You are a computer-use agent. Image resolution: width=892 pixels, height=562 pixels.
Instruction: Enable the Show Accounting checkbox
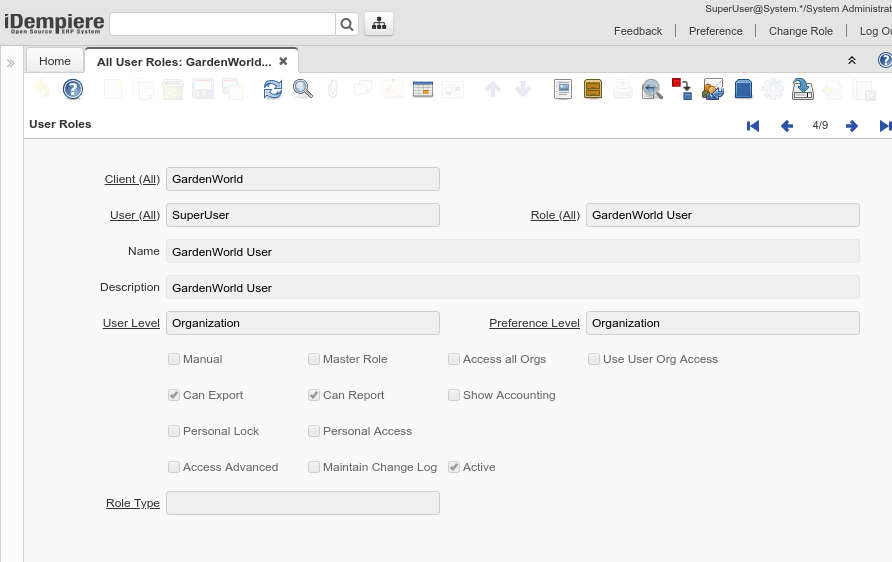click(x=454, y=395)
